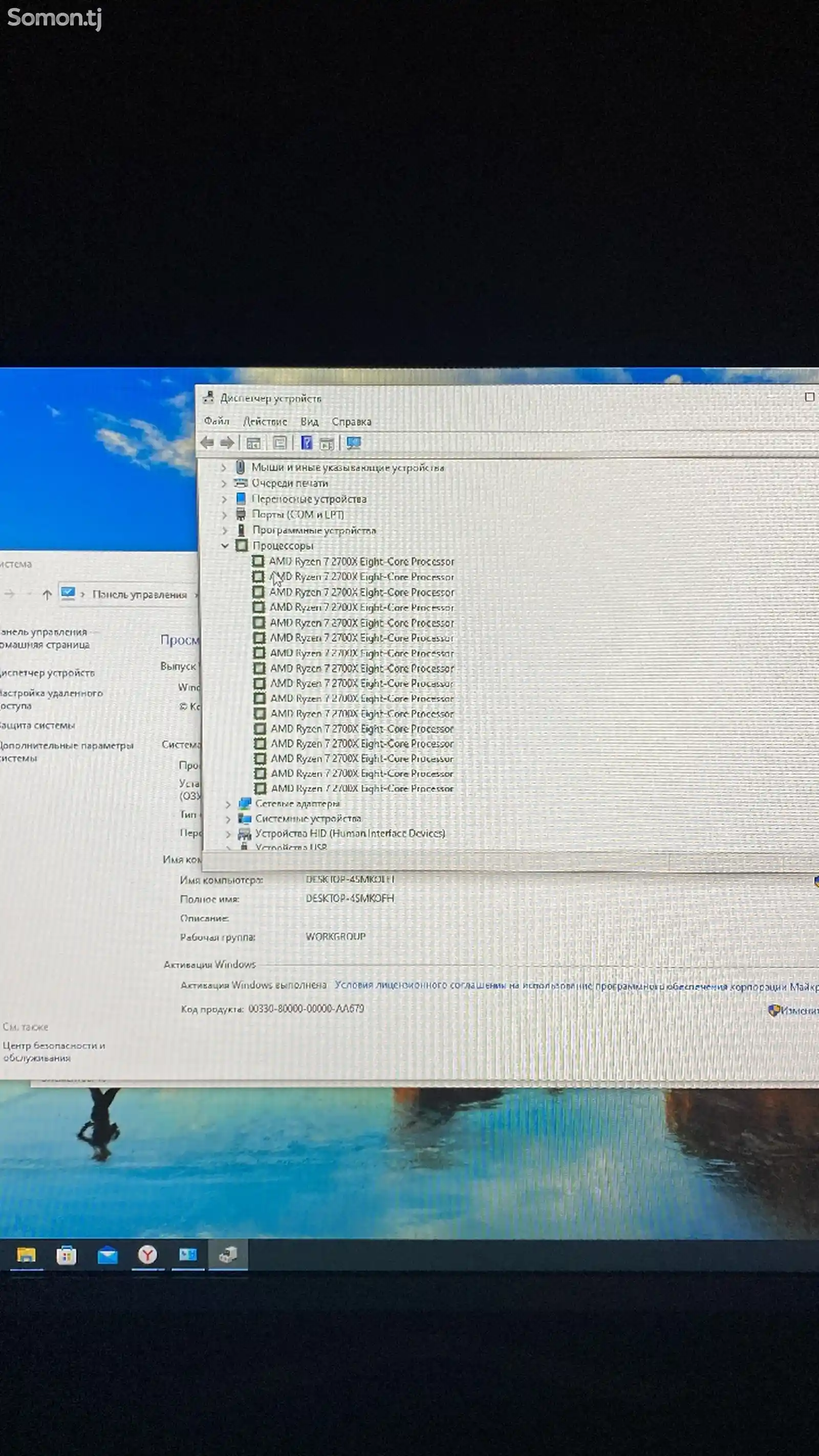Expand the Переносные устройства node

coord(224,499)
